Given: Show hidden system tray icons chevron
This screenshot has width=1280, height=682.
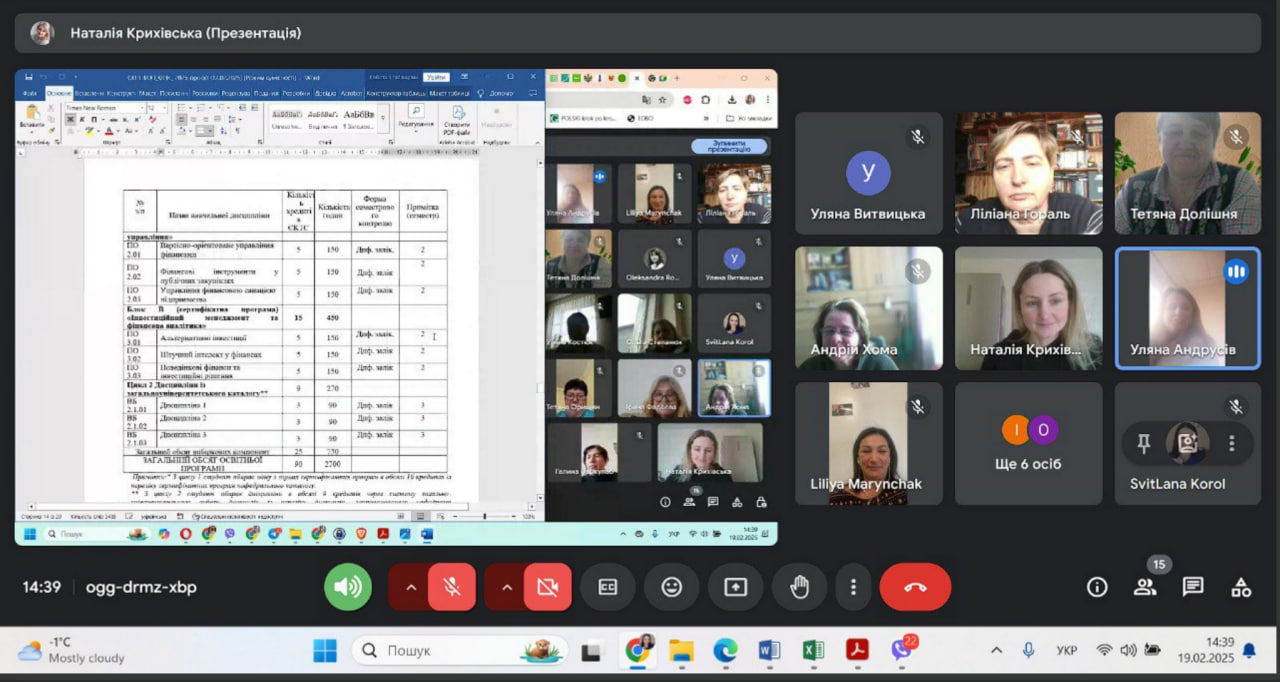Looking at the screenshot, I should tap(996, 650).
